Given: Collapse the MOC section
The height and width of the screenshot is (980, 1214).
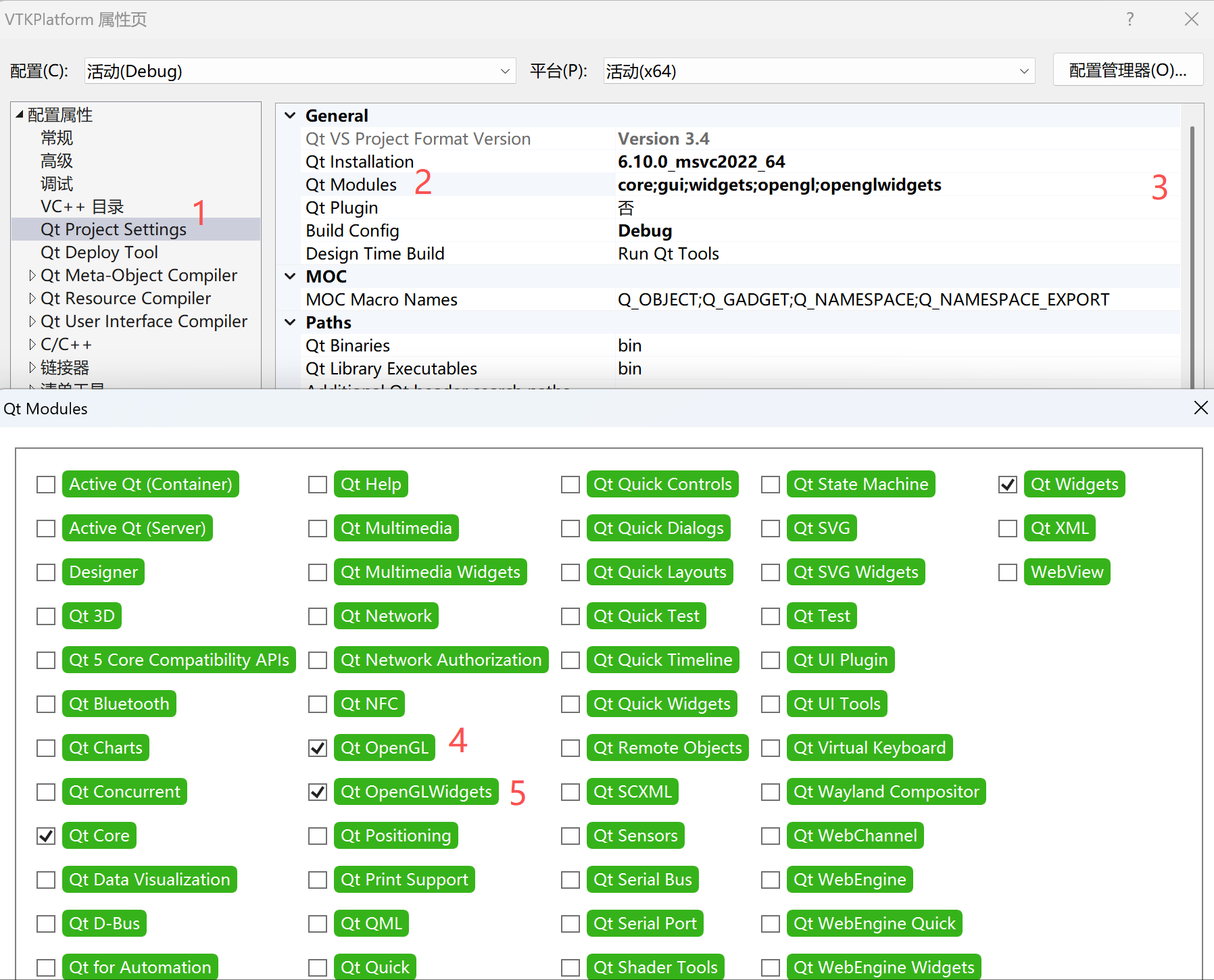Looking at the screenshot, I should (291, 276).
